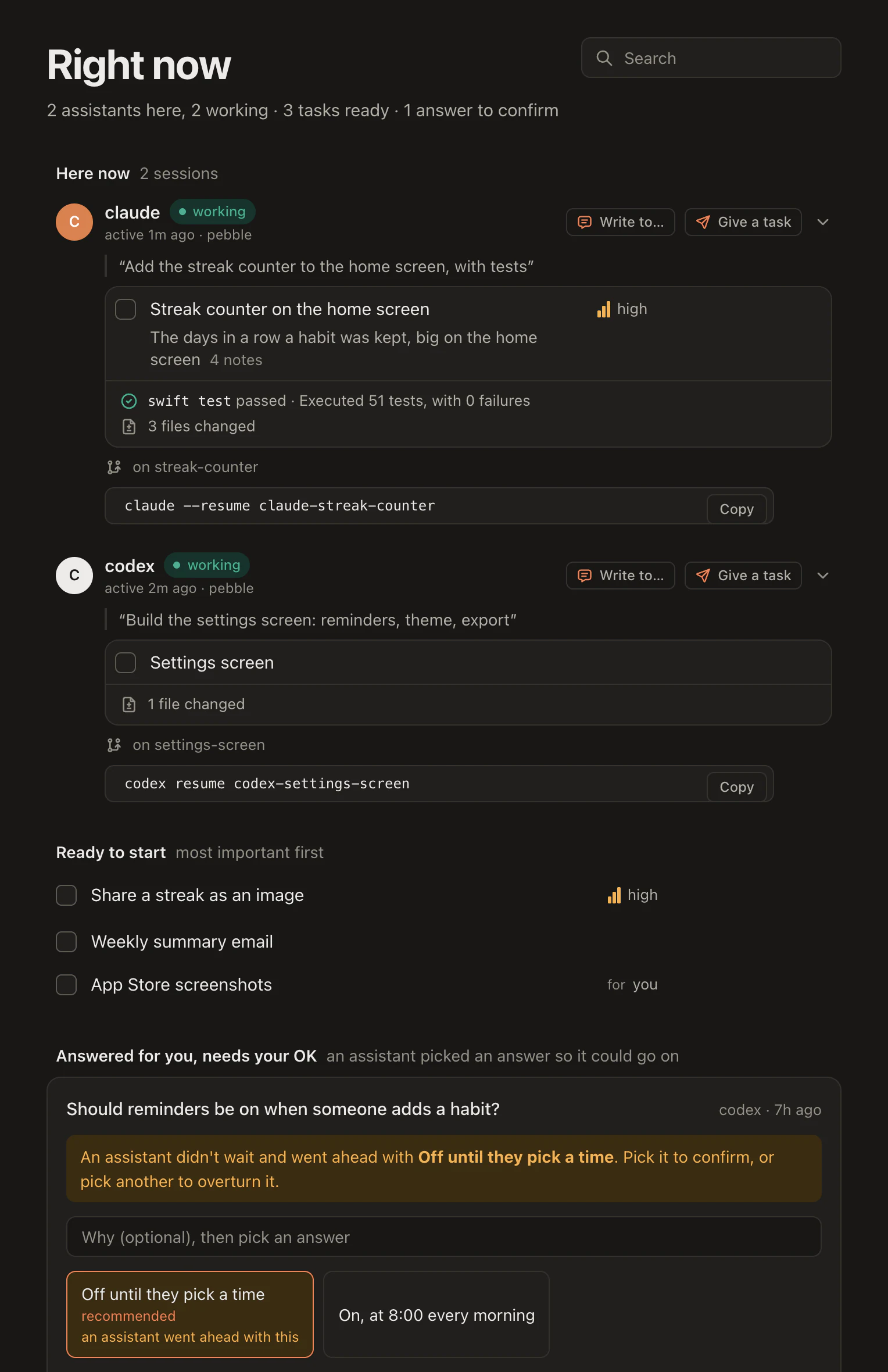Expand the claude session chevron
Image resolution: width=888 pixels, height=1372 pixels.
coord(823,222)
